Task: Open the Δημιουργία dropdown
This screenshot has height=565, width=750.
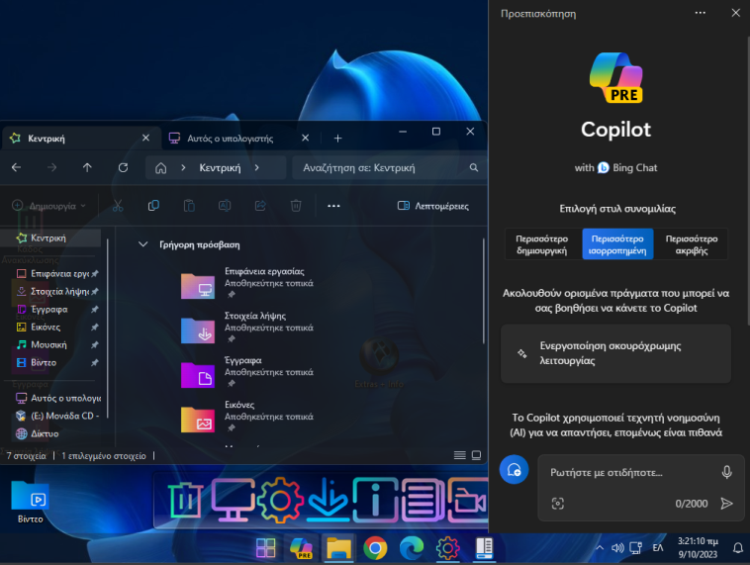Action: coord(49,206)
